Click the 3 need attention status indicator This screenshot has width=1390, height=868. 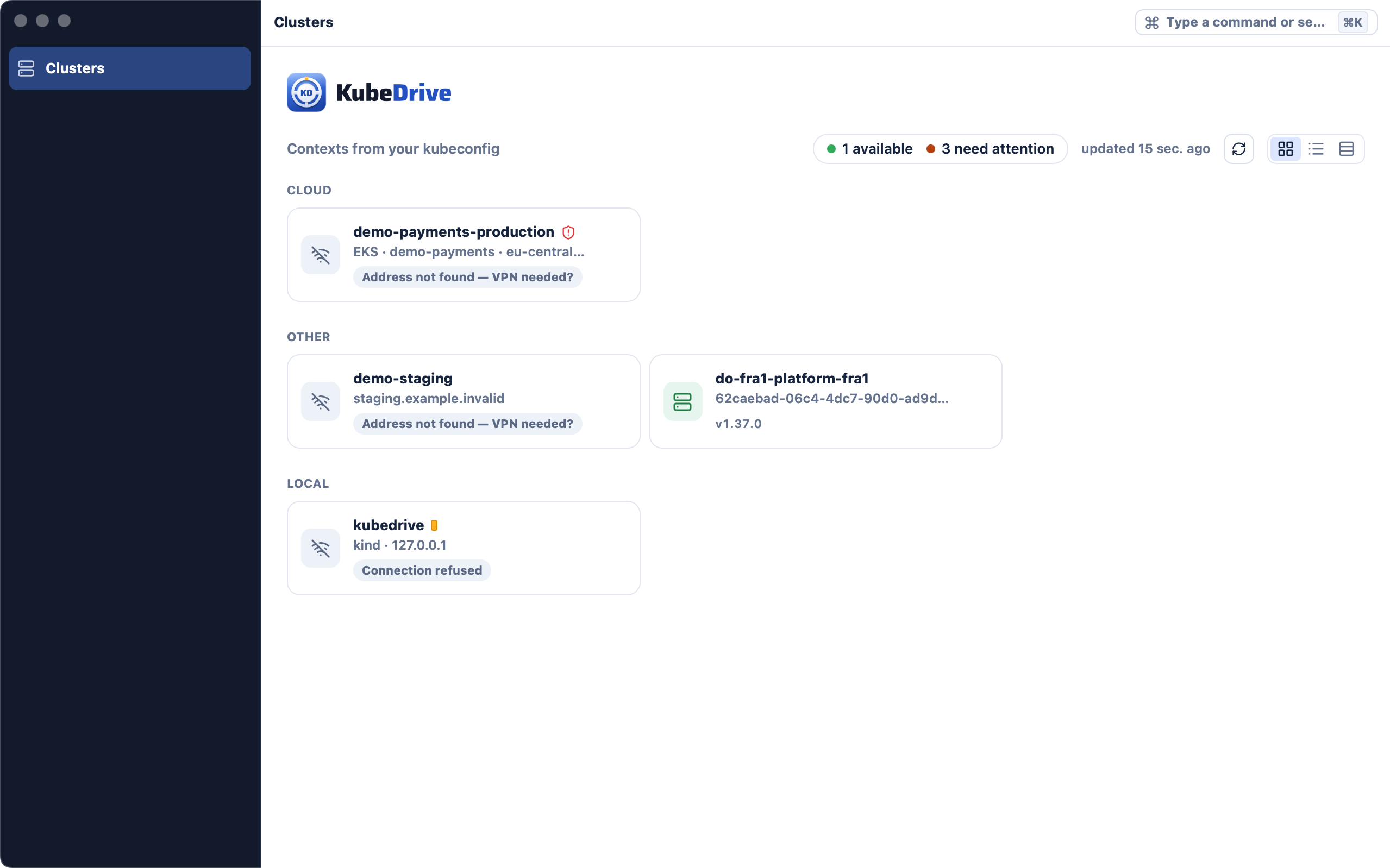click(991, 149)
